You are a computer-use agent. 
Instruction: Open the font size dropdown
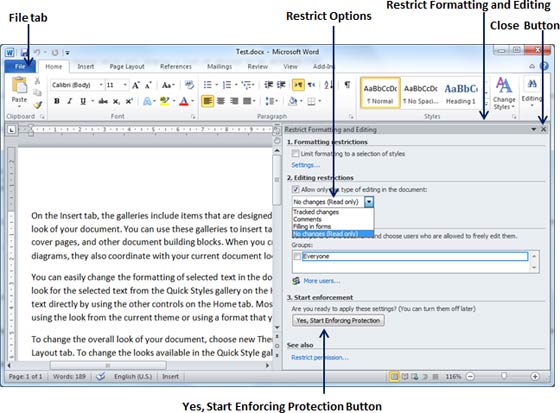125,85
